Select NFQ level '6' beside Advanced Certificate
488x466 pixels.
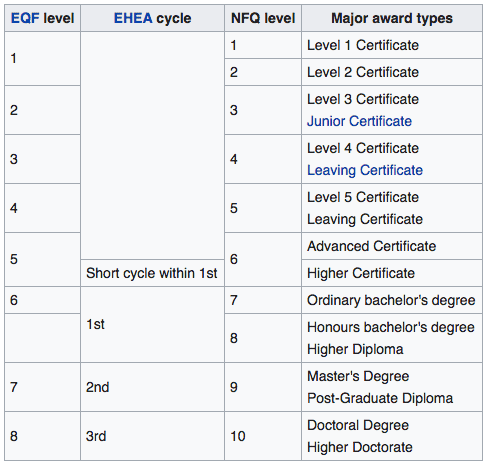pyautogui.click(x=263, y=260)
